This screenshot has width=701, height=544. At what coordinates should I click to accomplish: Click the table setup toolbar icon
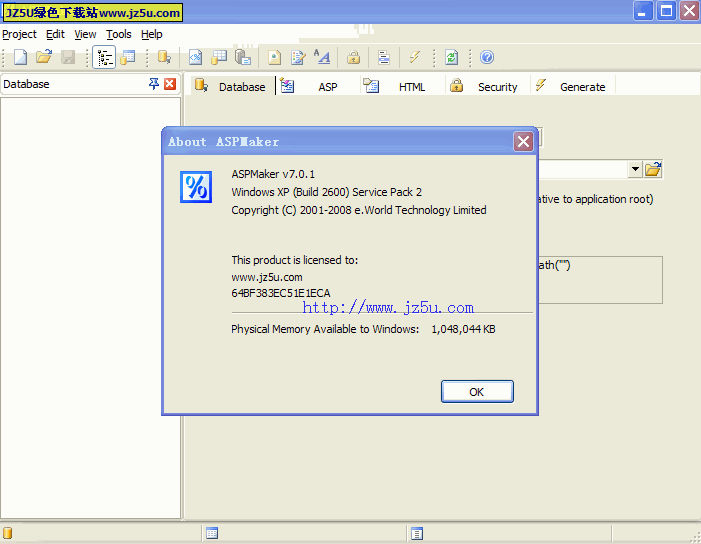click(219, 57)
